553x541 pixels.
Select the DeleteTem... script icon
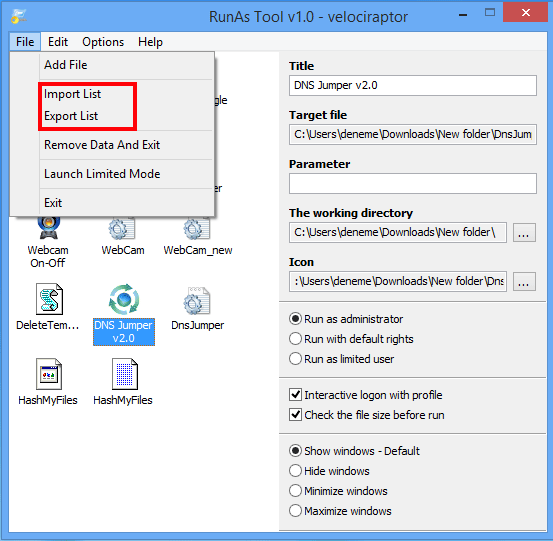(x=49, y=299)
